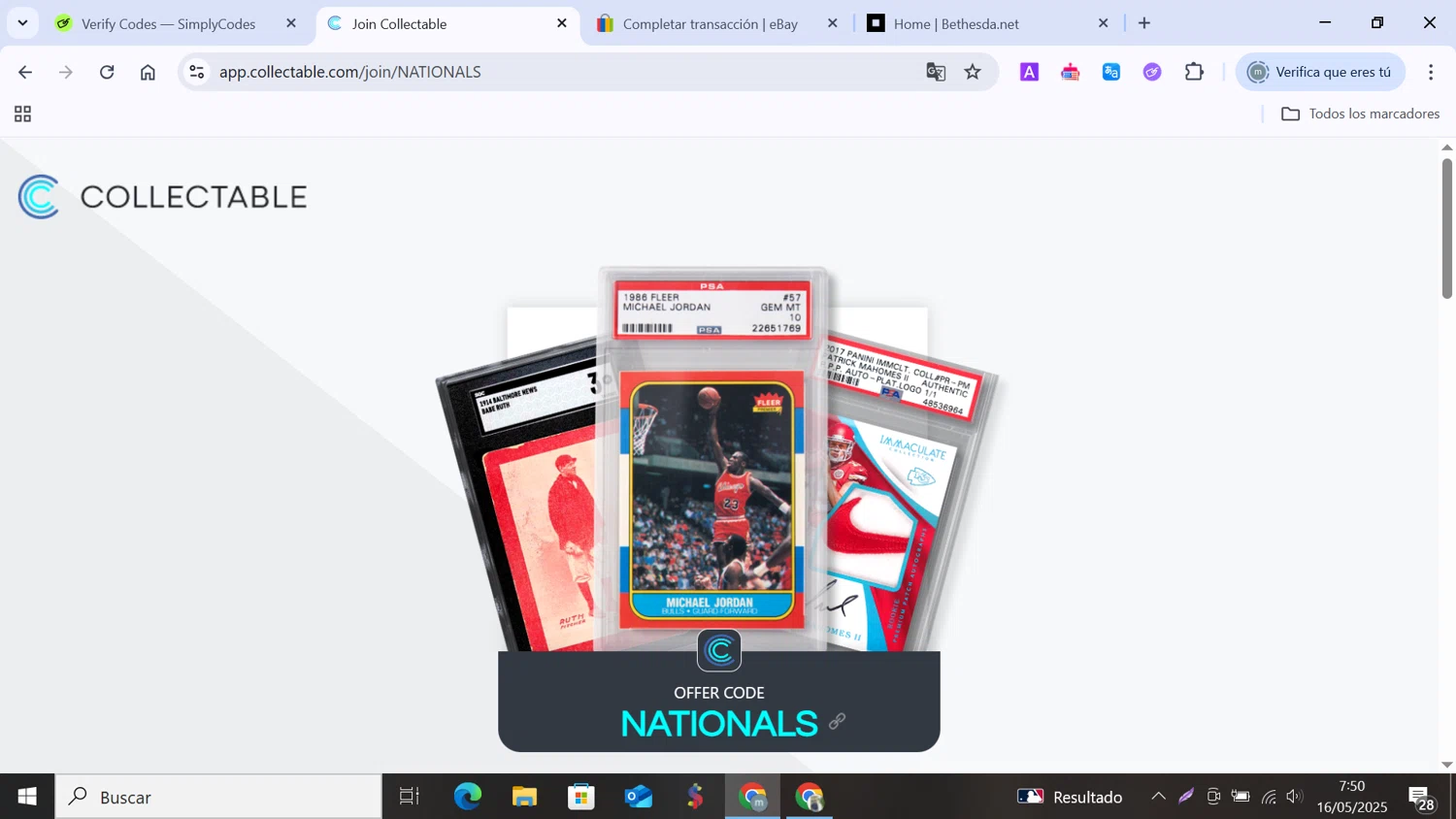Open the Extensions puzzle menu

[x=1194, y=72]
